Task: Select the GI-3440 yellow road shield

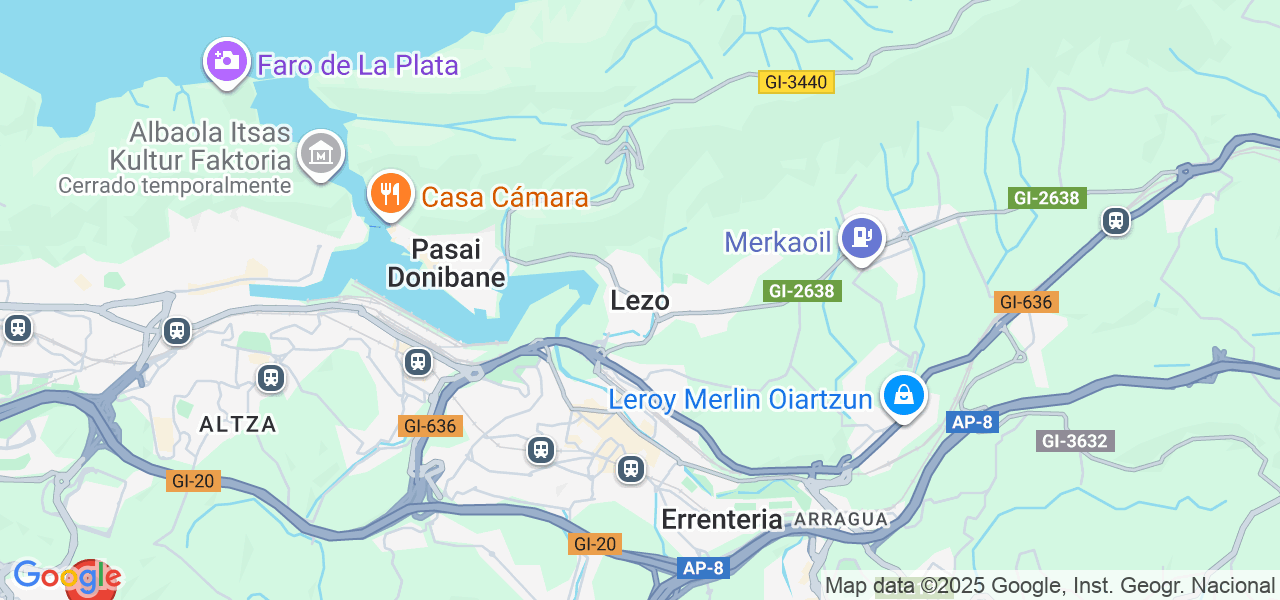Action: click(796, 82)
